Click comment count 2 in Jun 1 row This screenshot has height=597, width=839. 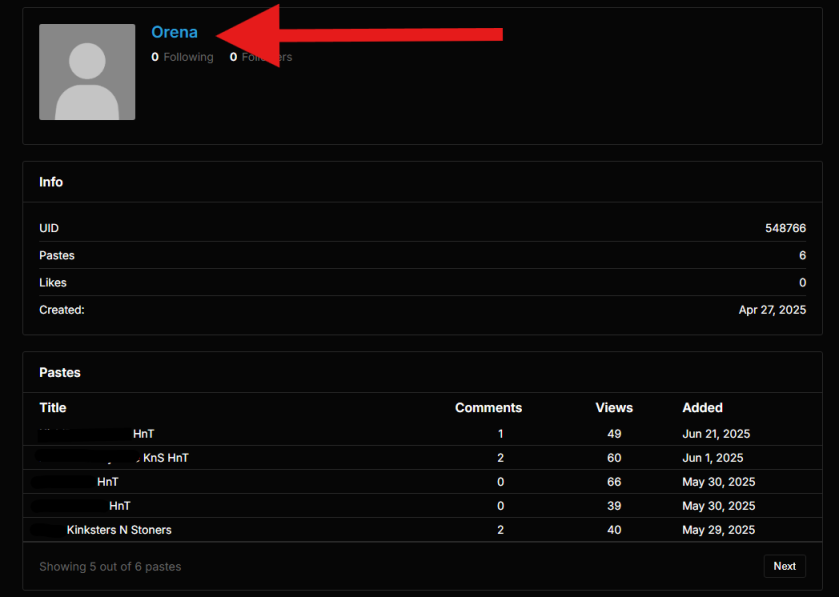tap(500, 458)
